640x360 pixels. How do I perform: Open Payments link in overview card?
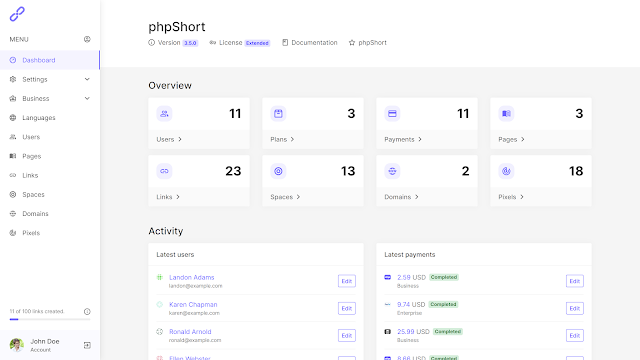pos(403,139)
